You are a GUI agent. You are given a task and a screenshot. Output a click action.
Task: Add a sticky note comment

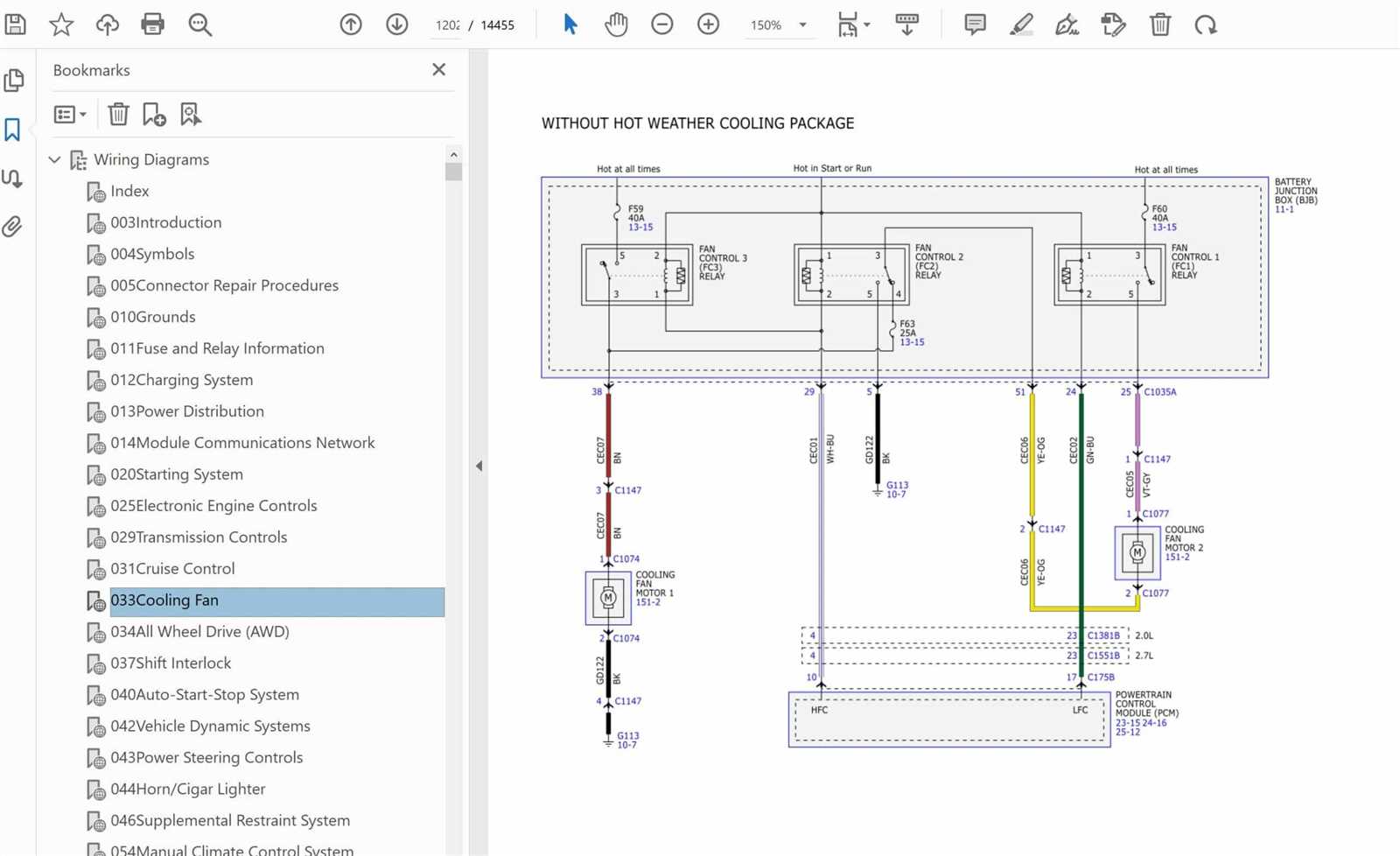click(975, 25)
